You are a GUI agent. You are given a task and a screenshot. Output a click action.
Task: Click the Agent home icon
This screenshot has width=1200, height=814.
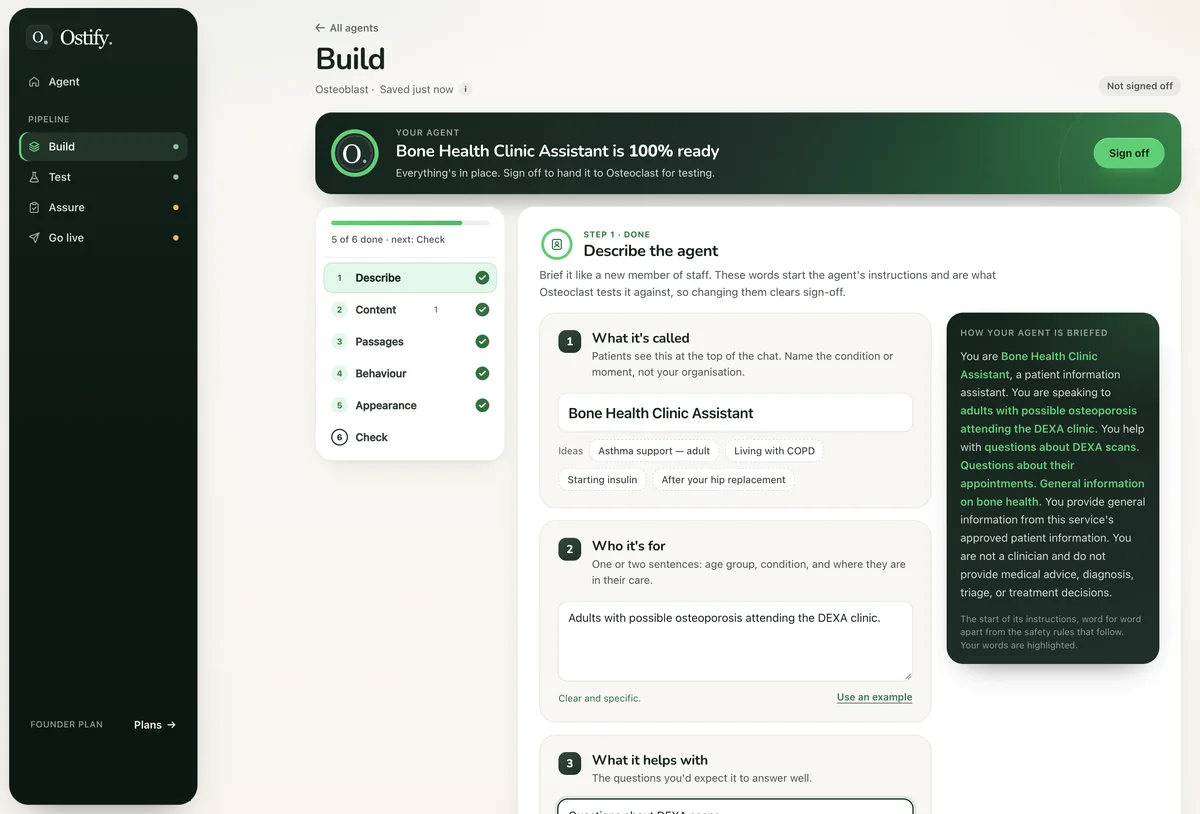(x=35, y=82)
